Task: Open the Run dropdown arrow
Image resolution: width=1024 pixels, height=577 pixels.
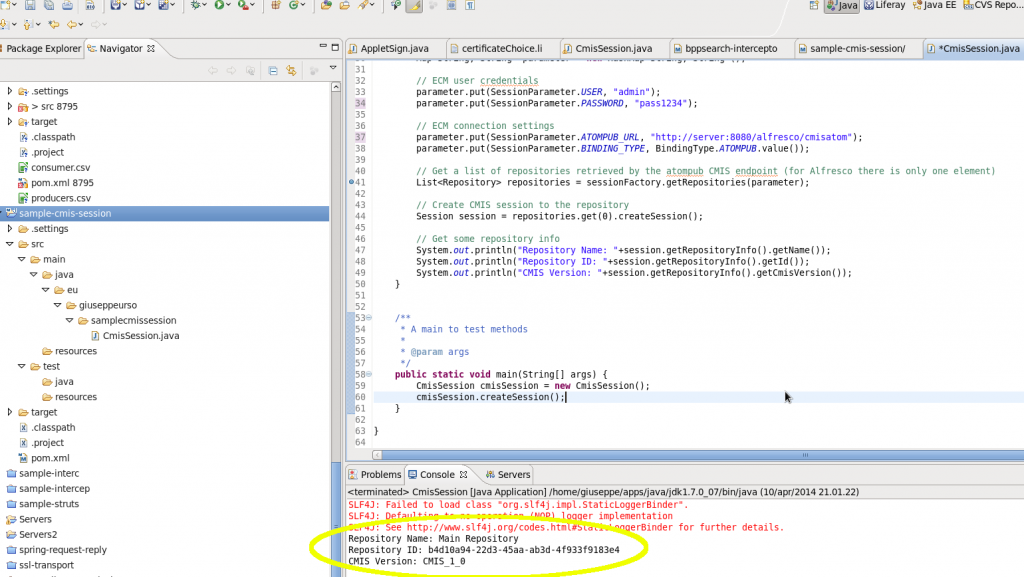Action: [227, 7]
